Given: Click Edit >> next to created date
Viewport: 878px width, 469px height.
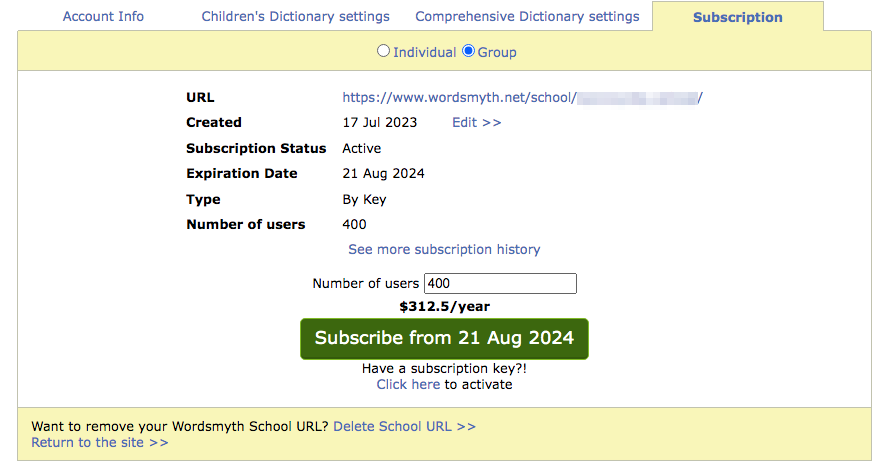Looking at the screenshot, I should tap(476, 123).
